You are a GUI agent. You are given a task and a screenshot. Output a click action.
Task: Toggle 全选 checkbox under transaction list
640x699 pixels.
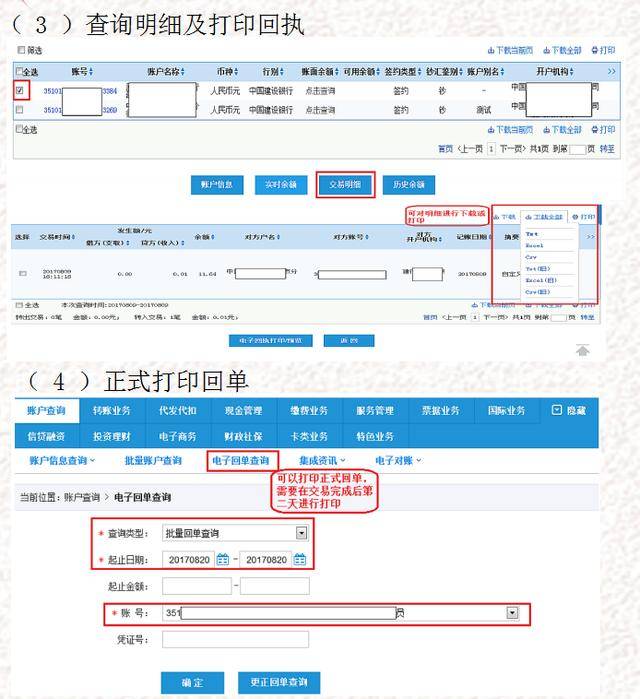pos(19,305)
